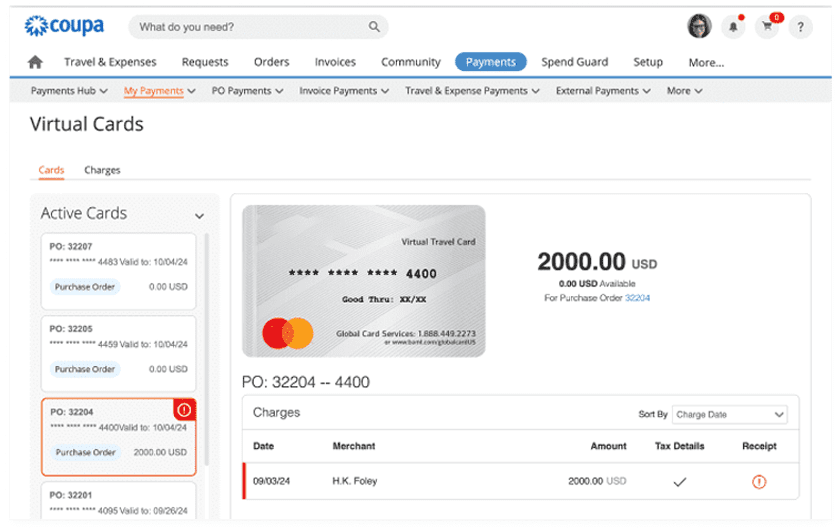The width and height of the screenshot is (838, 531).
Task: Click the Tax Details column header
Action: (x=679, y=446)
